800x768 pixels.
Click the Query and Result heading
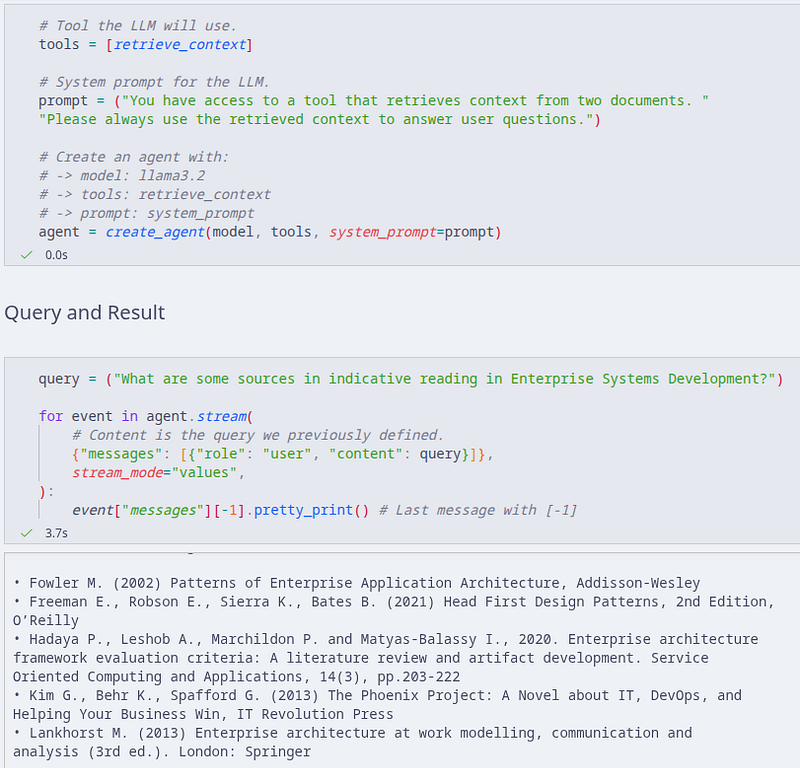(x=85, y=312)
